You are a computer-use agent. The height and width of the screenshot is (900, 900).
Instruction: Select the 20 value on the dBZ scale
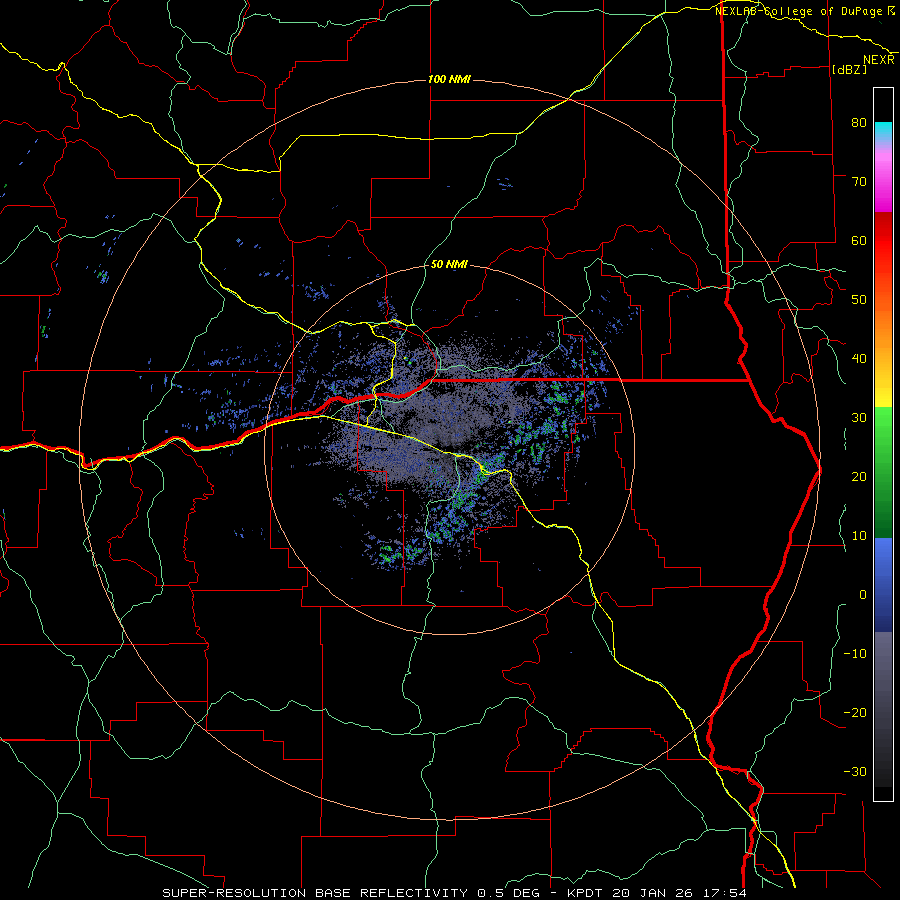click(x=859, y=477)
